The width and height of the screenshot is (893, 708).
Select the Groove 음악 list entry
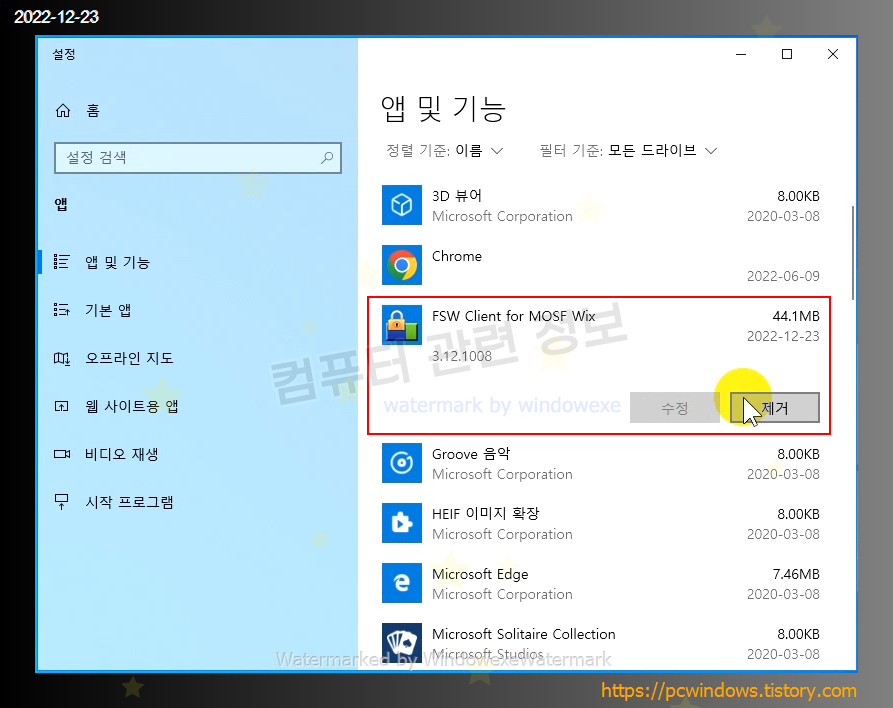point(600,464)
